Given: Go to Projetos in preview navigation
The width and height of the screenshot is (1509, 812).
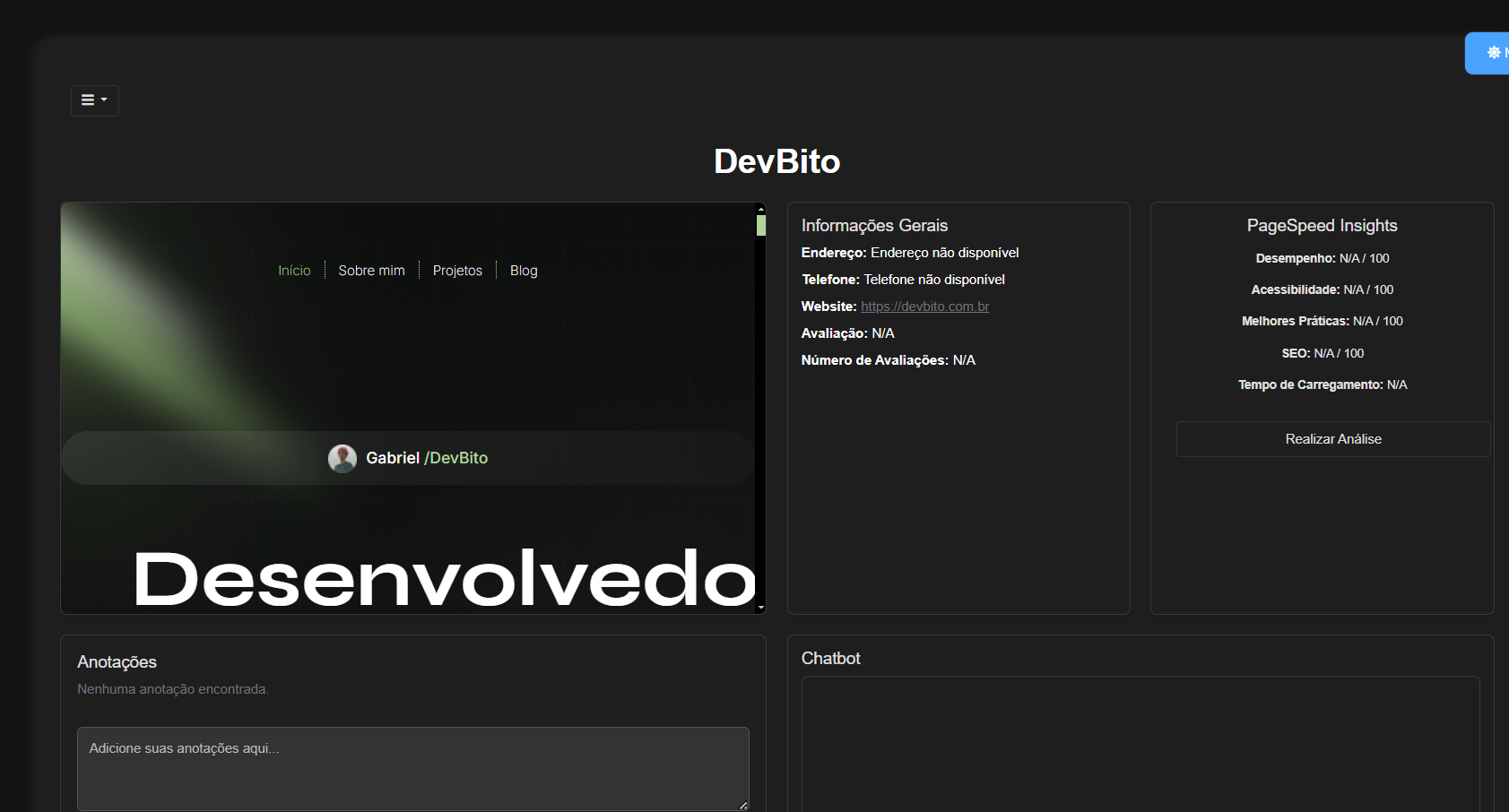Looking at the screenshot, I should pyautogui.click(x=457, y=271).
